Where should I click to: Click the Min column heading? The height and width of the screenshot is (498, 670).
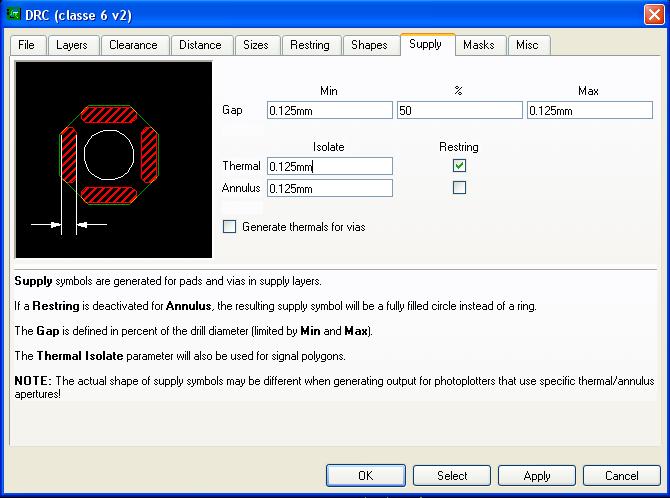point(329,91)
